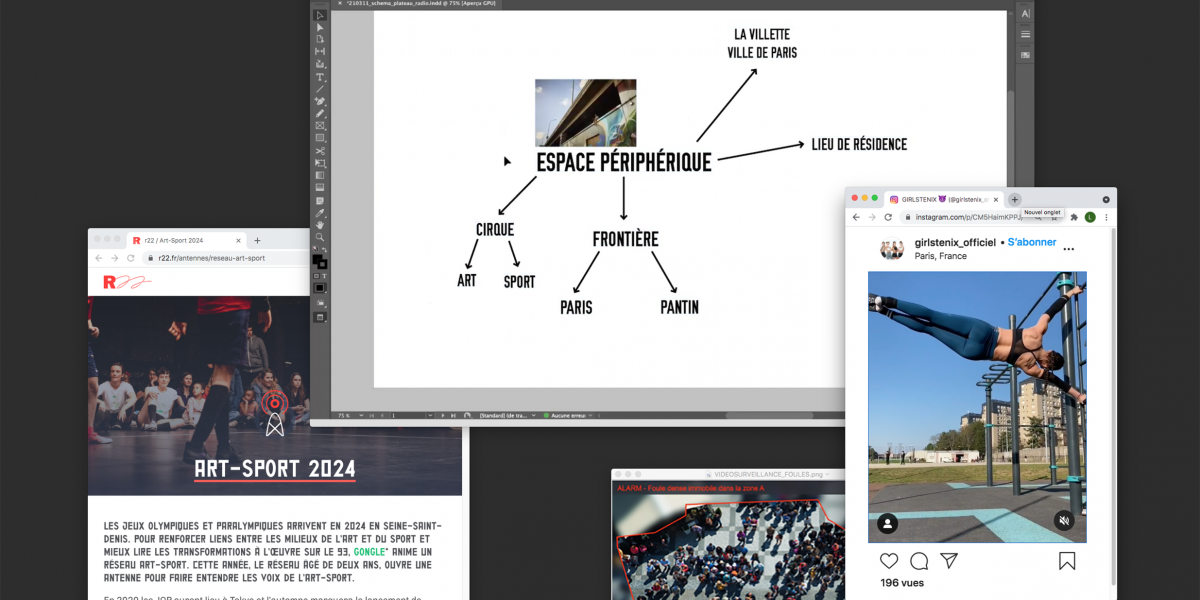Swap fill and stroke in InDesign
Screen dimensions: 1200x600
coord(325,251)
